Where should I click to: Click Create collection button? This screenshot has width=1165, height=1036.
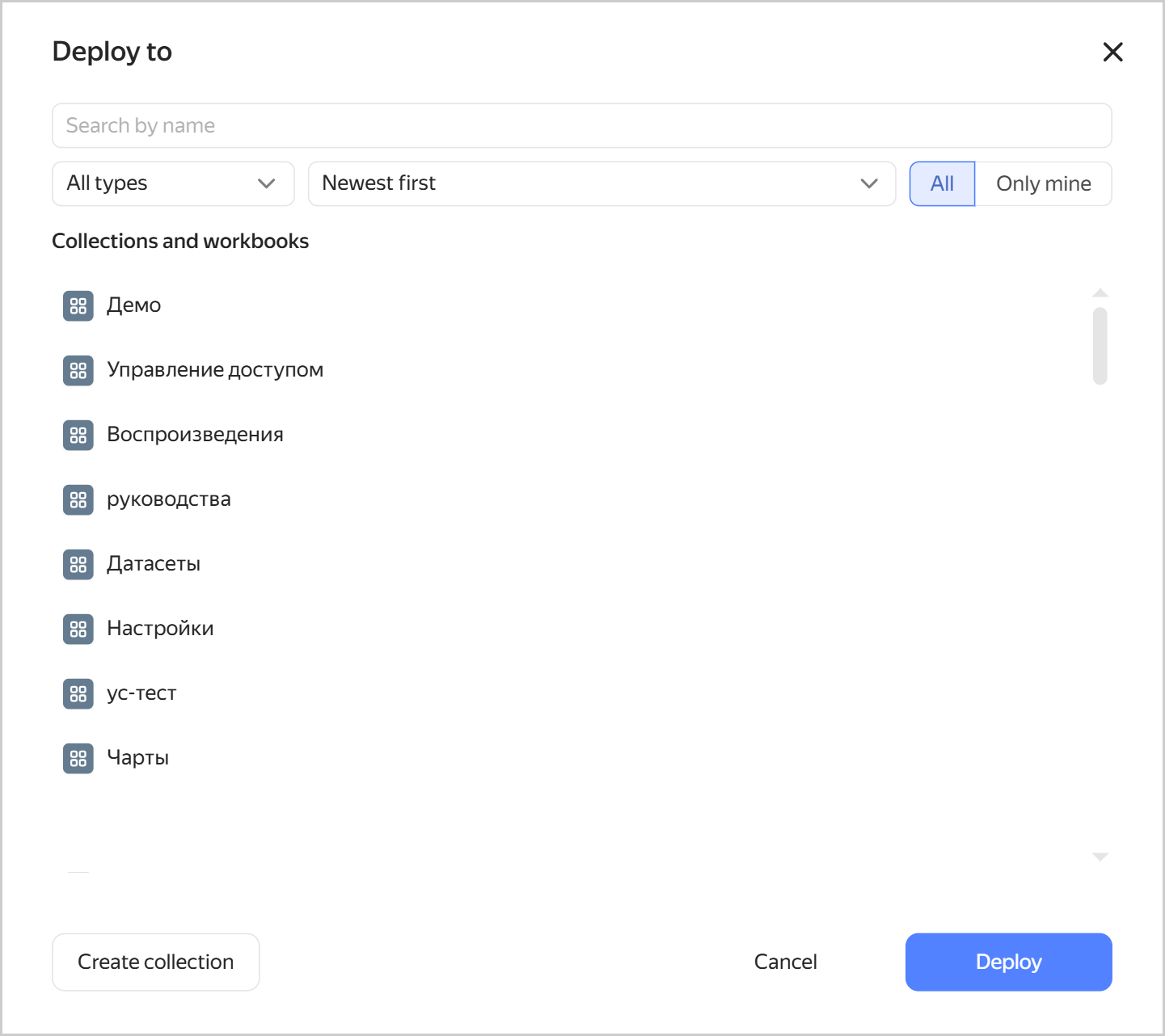point(156,962)
